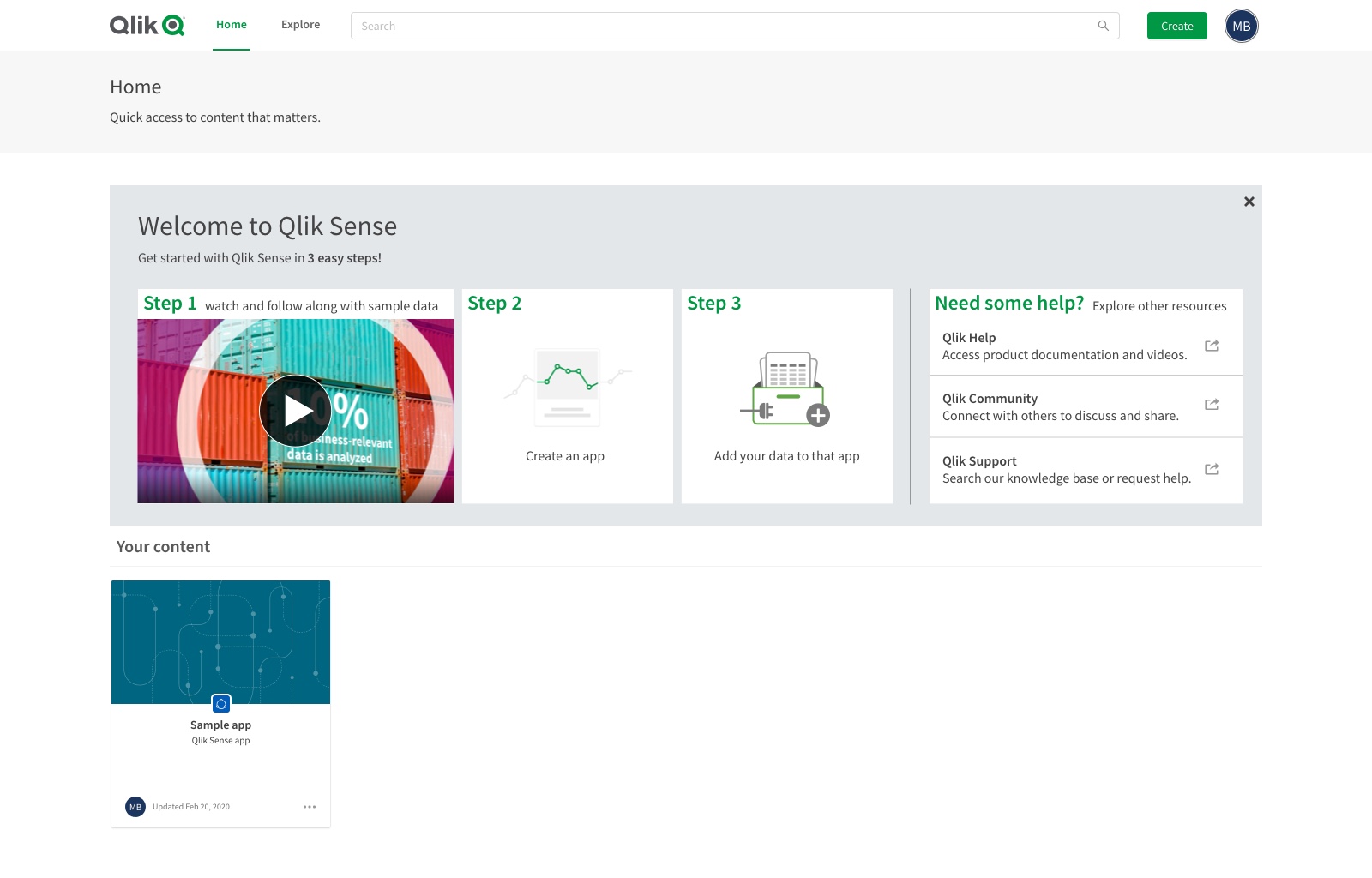Image resolution: width=1372 pixels, height=878 pixels.
Task: Go to the Home tab
Action: tap(232, 25)
